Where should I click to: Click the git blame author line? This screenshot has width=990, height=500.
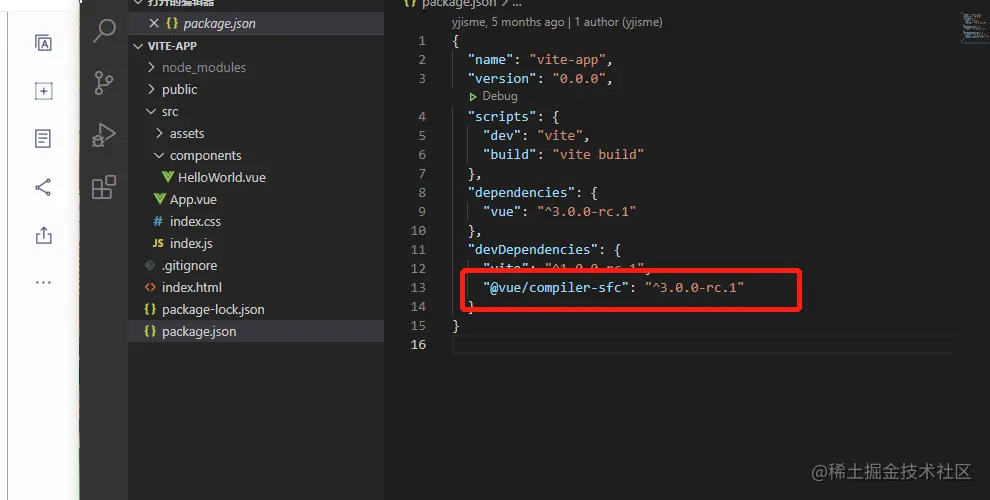click(557, 22)
